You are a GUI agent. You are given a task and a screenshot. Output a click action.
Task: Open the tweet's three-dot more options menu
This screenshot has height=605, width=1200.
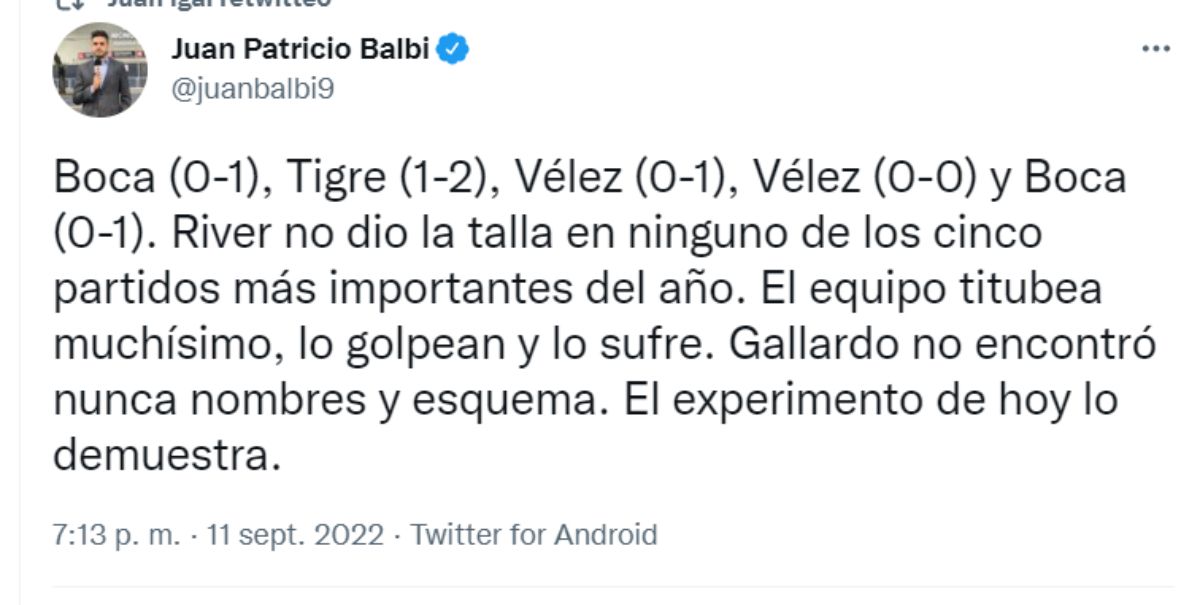point(1156,49)
